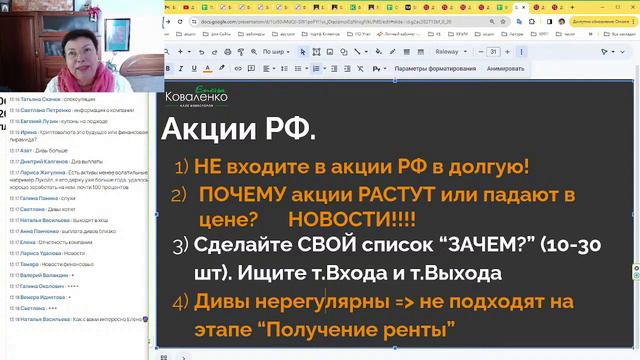Open the highlight color marker tool
Screen dimensions: 640x360
click(x=222, y=69)
